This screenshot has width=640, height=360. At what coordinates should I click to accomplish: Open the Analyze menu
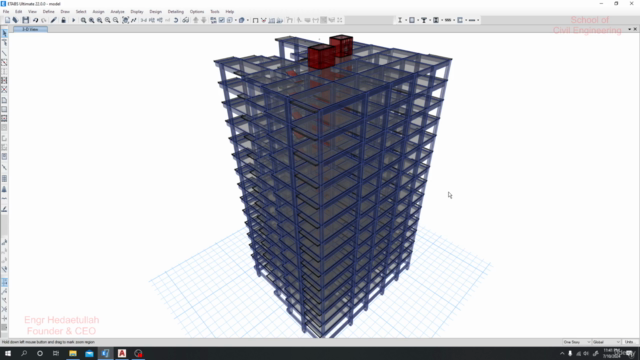pos(117,12)
